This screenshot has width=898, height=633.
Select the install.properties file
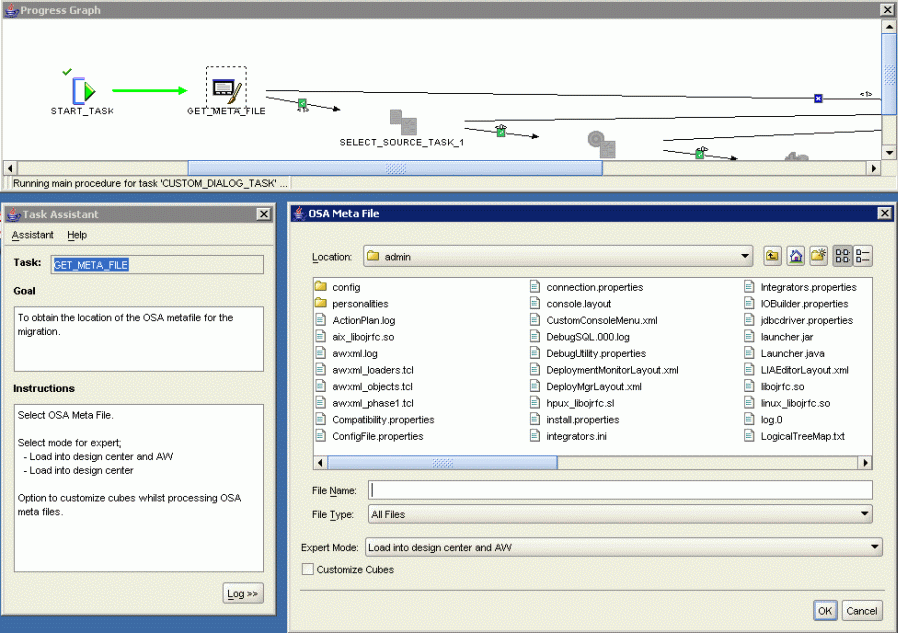584,420
